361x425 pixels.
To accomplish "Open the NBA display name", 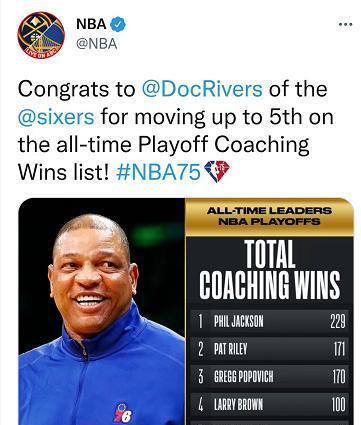I will [x=91, y=24].
